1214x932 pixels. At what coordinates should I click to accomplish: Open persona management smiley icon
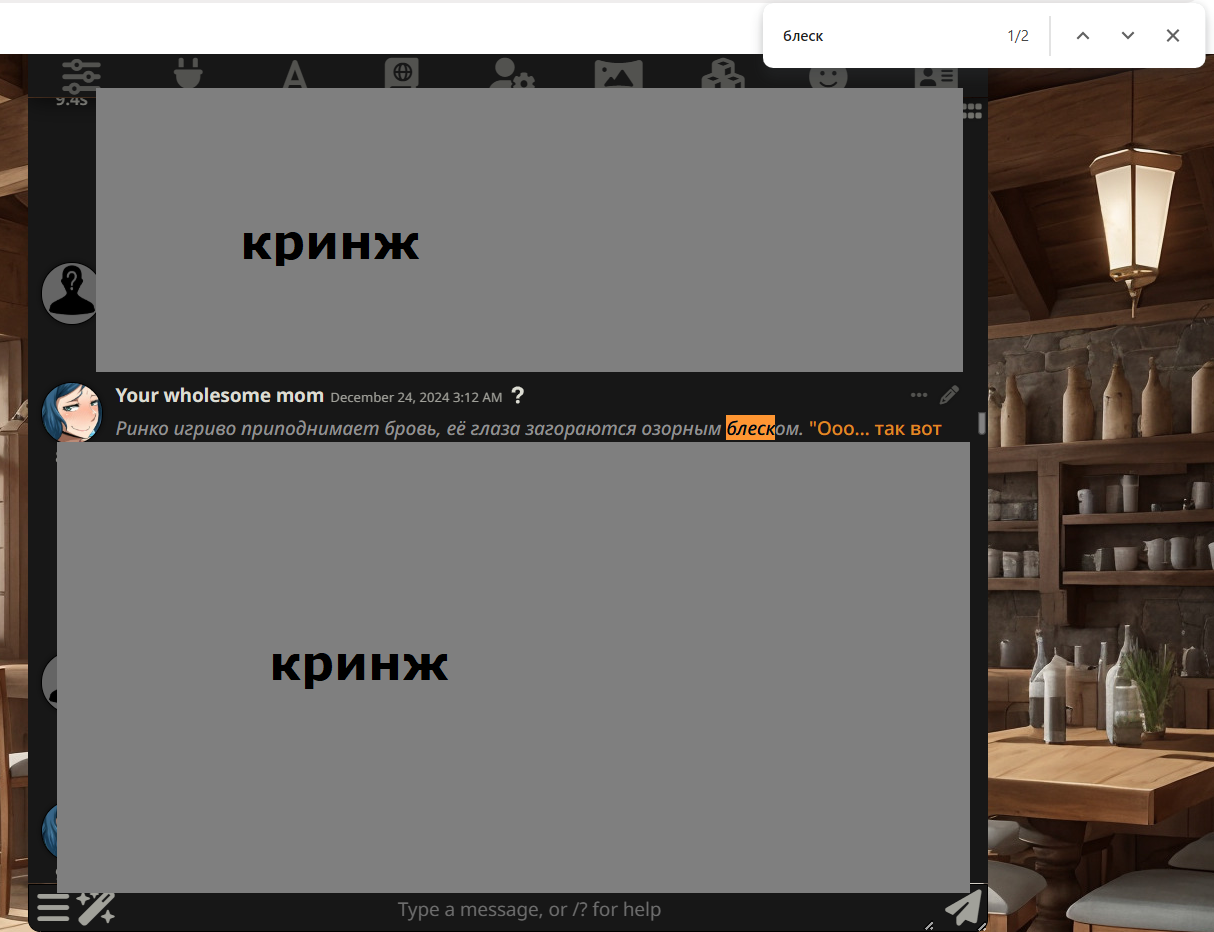(x=828, y=75)
